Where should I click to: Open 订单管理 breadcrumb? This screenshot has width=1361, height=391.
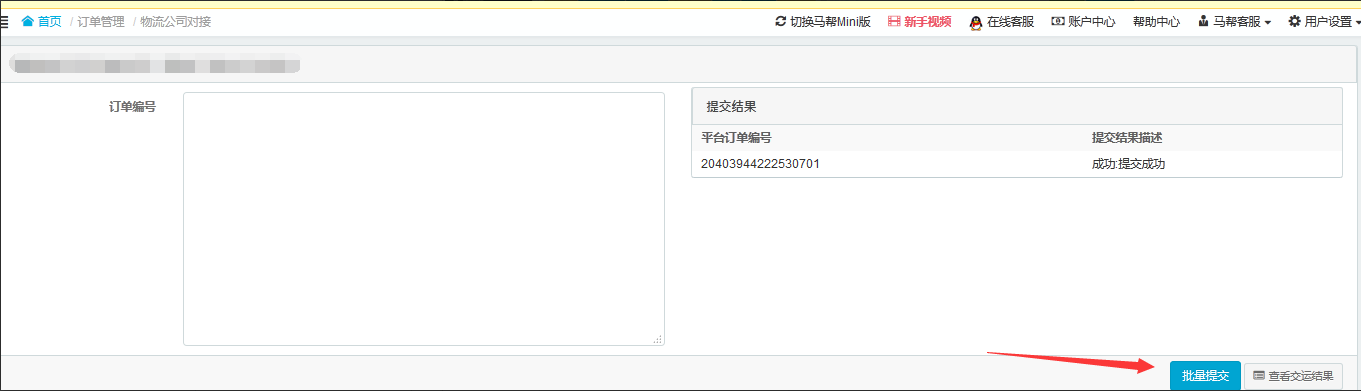point(101,21)
